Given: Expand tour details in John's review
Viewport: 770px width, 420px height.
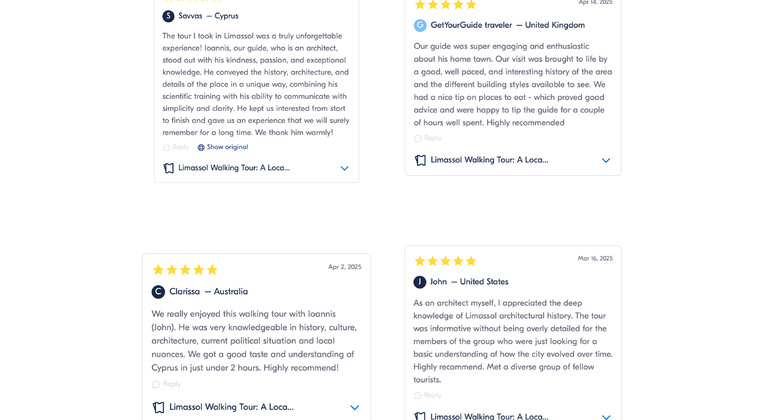Looking at the screenshot, I should point(606,416).
